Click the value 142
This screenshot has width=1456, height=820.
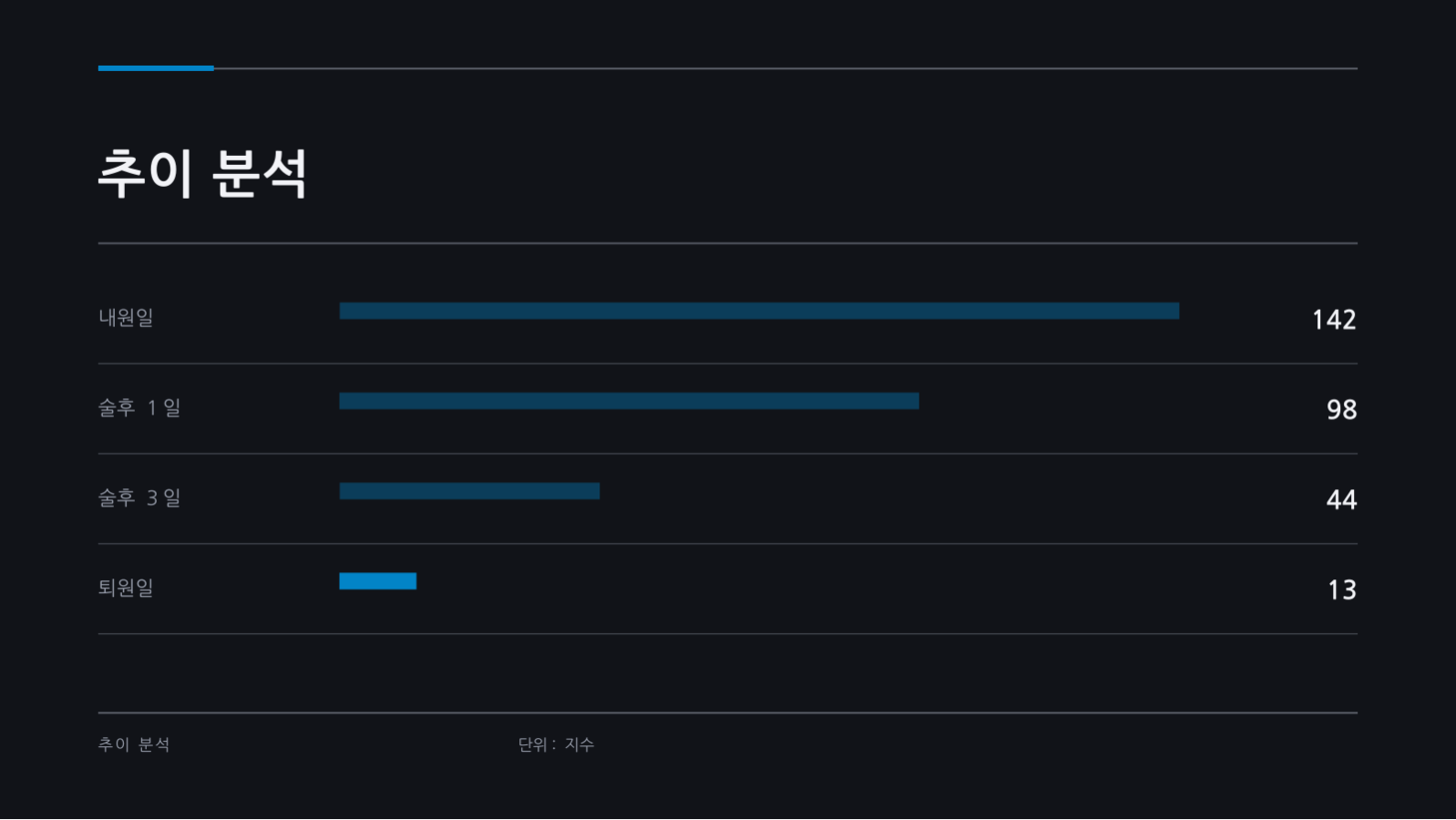1334,320
